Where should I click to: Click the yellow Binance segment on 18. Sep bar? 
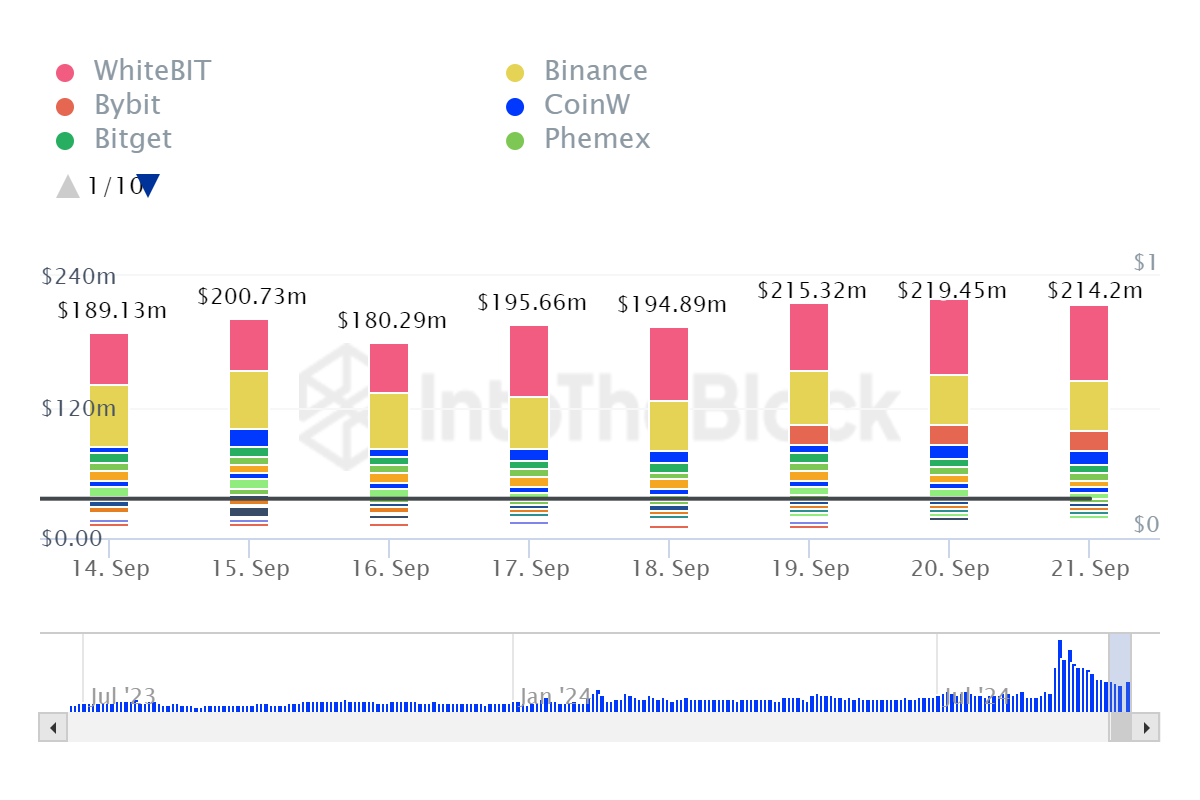click(x=669, y=426)
